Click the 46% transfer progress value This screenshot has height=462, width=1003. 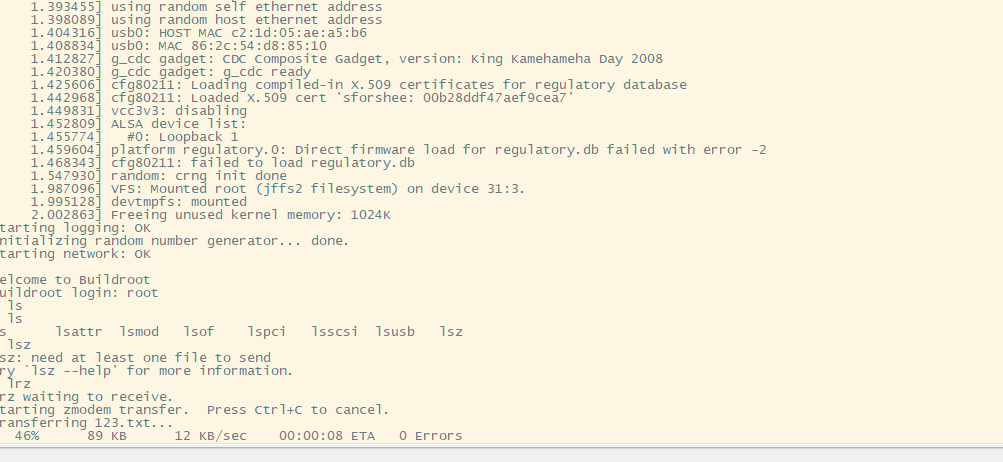coord(27,436)
